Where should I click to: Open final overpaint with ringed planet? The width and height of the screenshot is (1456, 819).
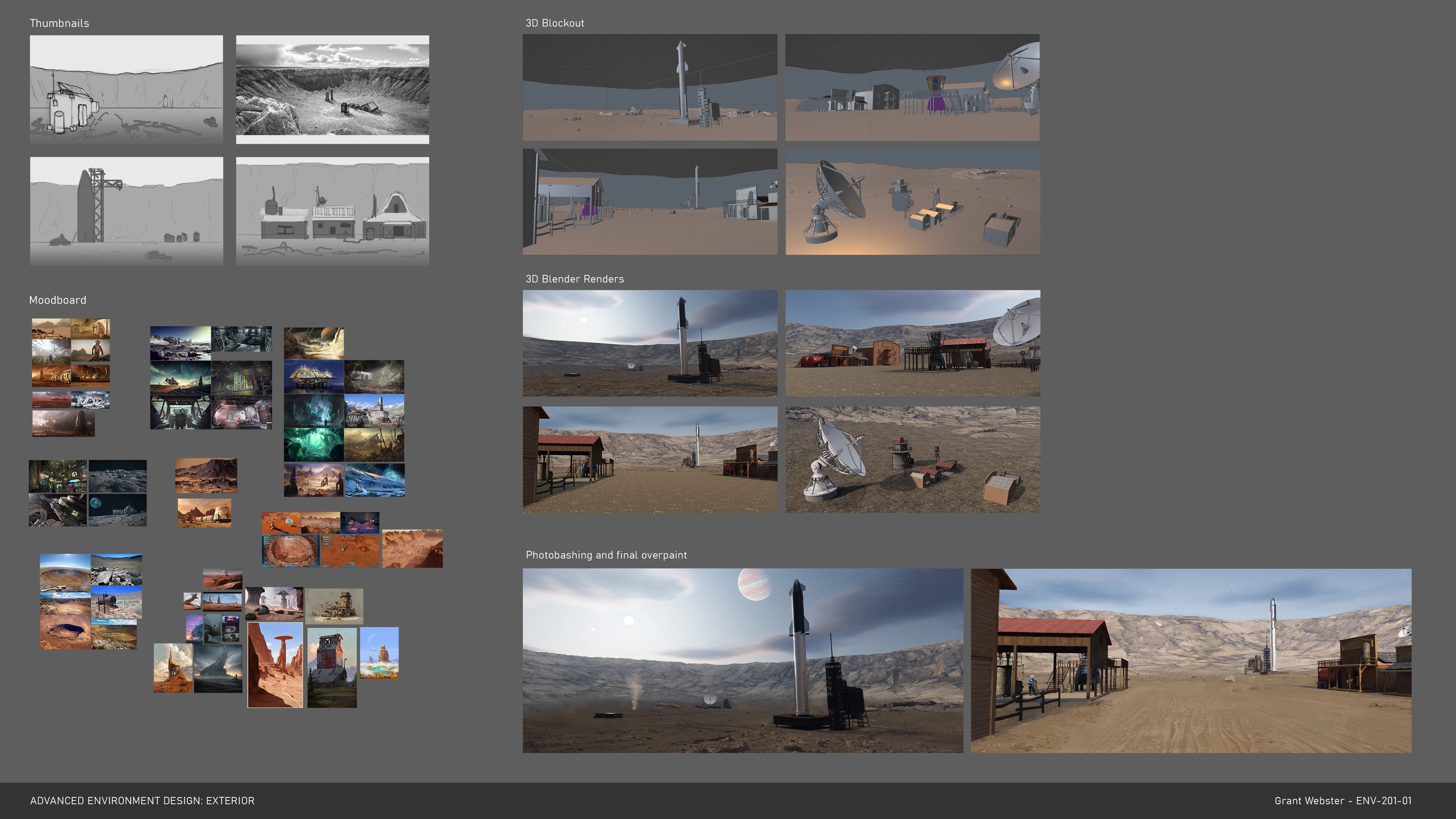tap(742, 660)
